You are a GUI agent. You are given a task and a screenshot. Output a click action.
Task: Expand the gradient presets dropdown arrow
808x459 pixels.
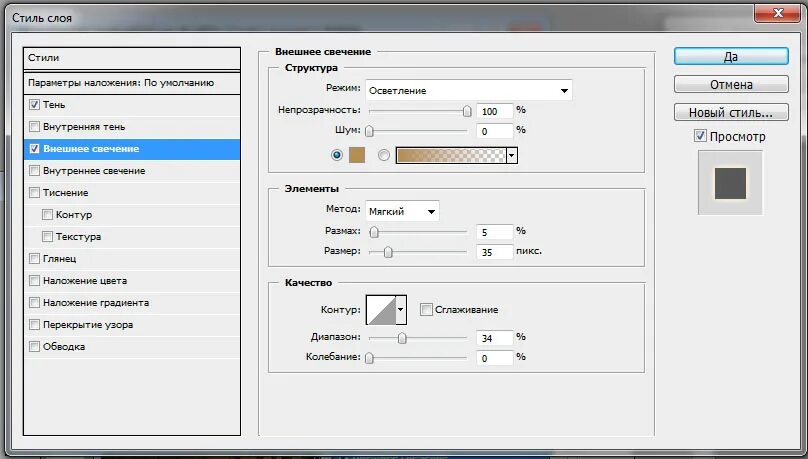(512, 155)
